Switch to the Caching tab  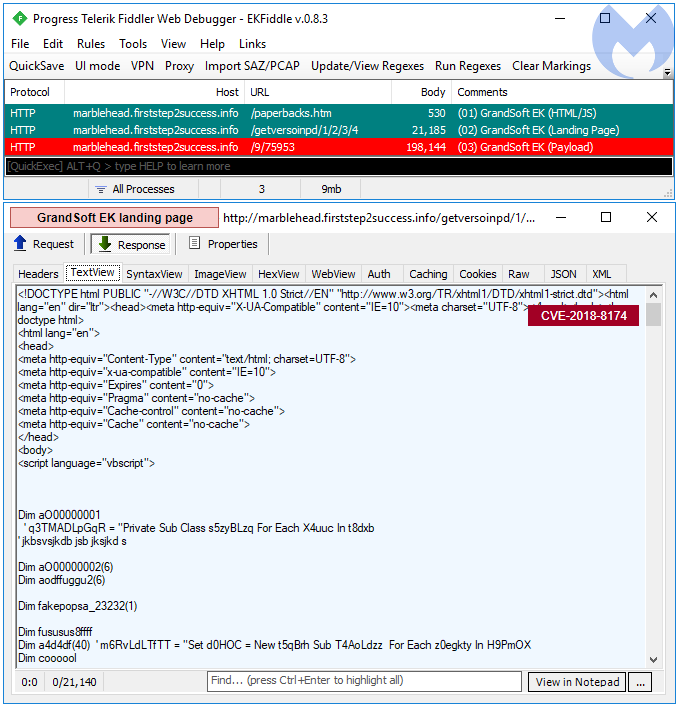point(428,274)
